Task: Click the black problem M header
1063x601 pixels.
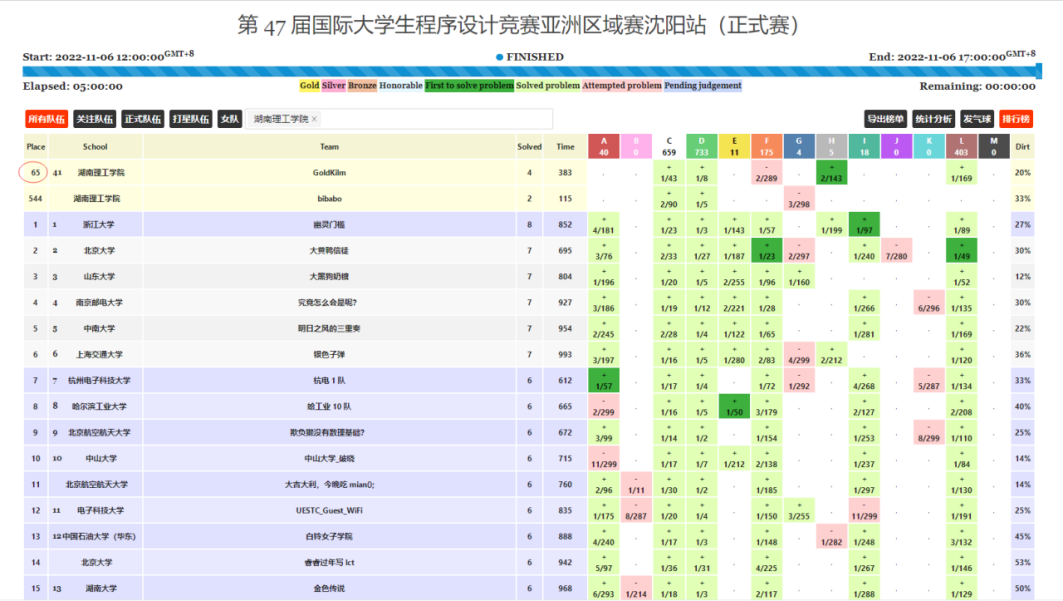Action: [x=993, y=146]
